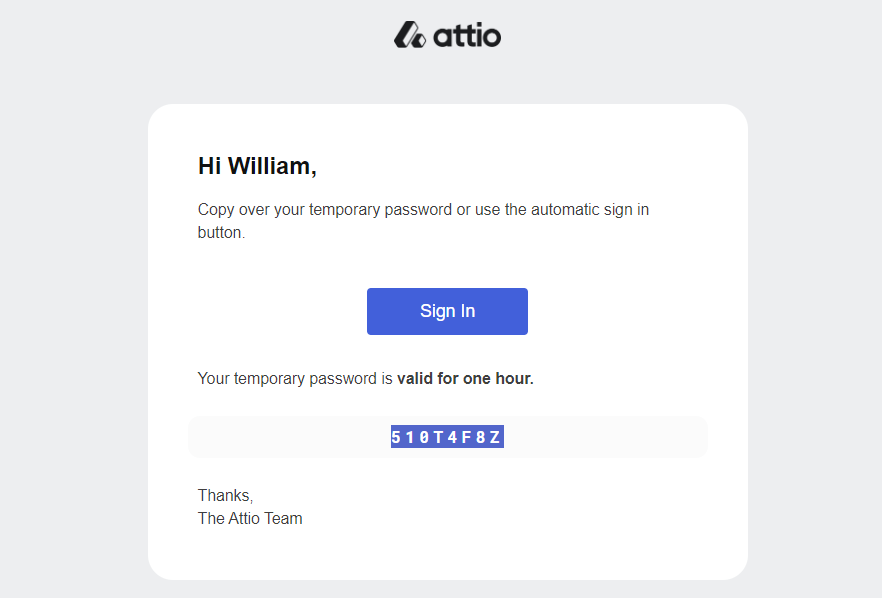Click the letter F in the password code
The height and width of the screenshot is (598, 882).
(467, 437)
